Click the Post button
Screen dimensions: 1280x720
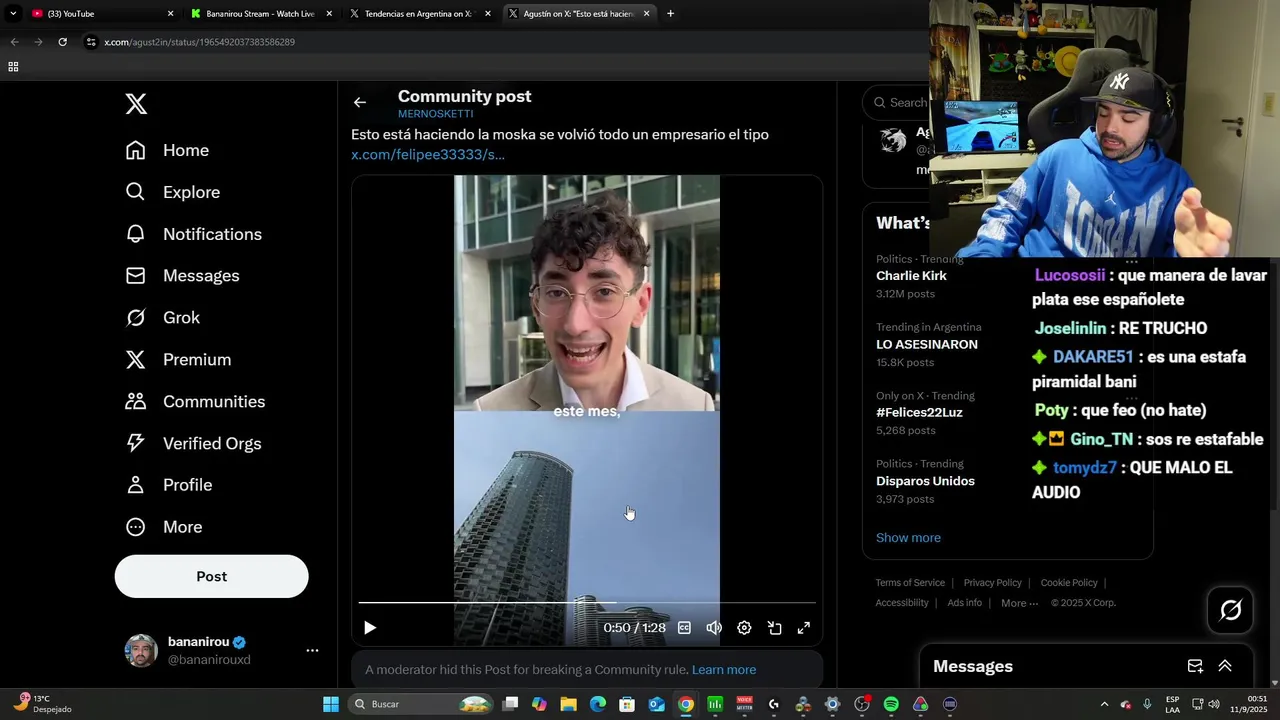(211, 576)
